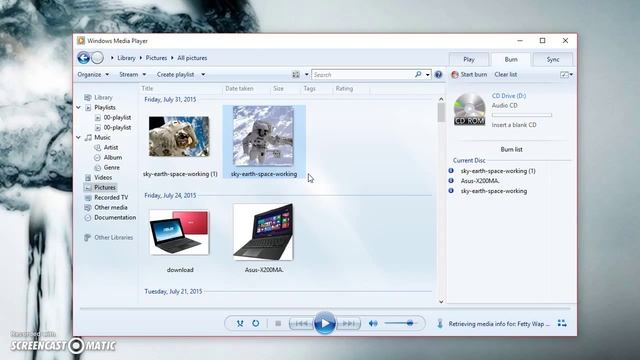
Task: Toggle shuffle playback
Action: click(240, 323)
